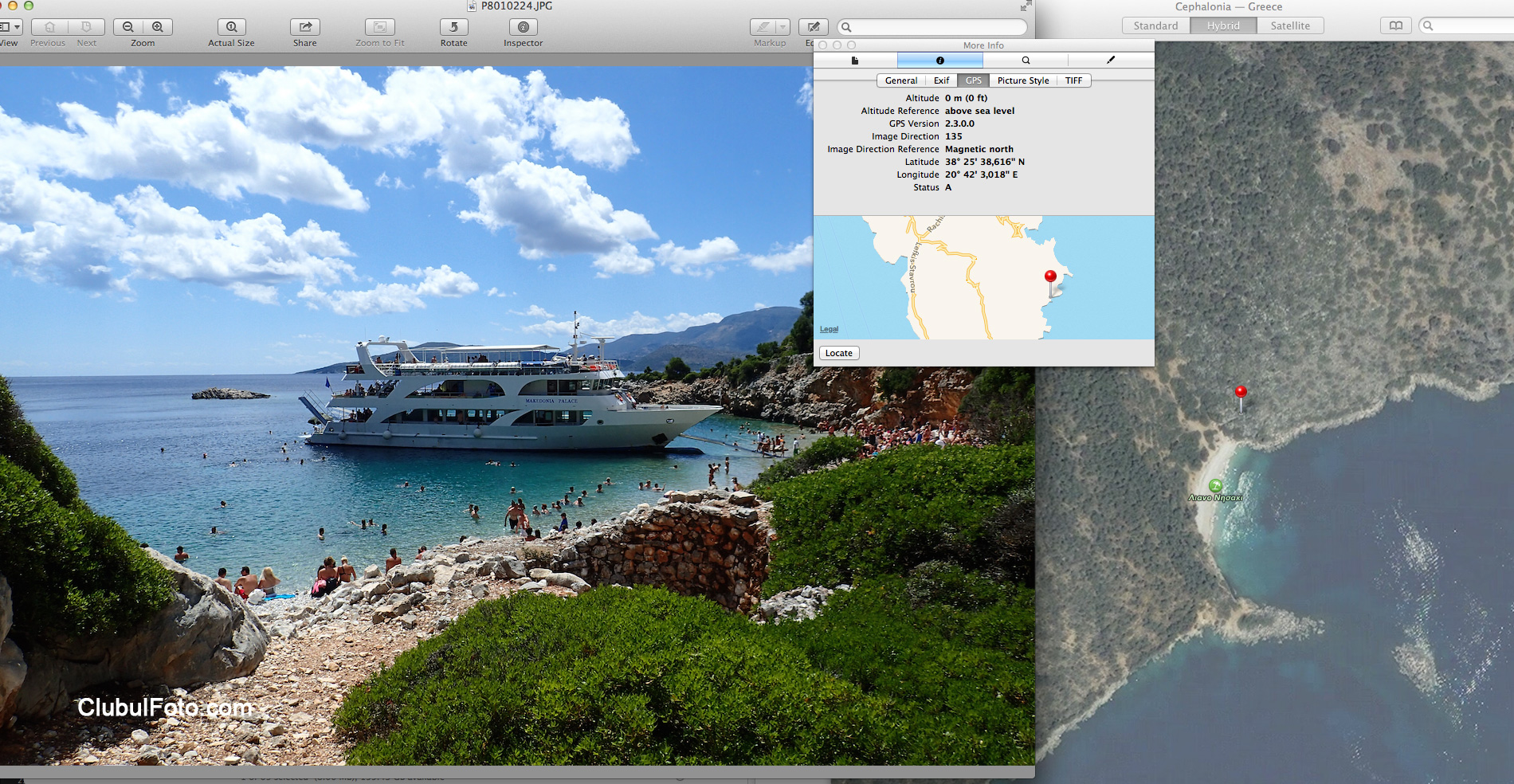Viewport: 1514px width, 784px height.
Task: Open the Share toolbar button
Action: coord(304,27)
